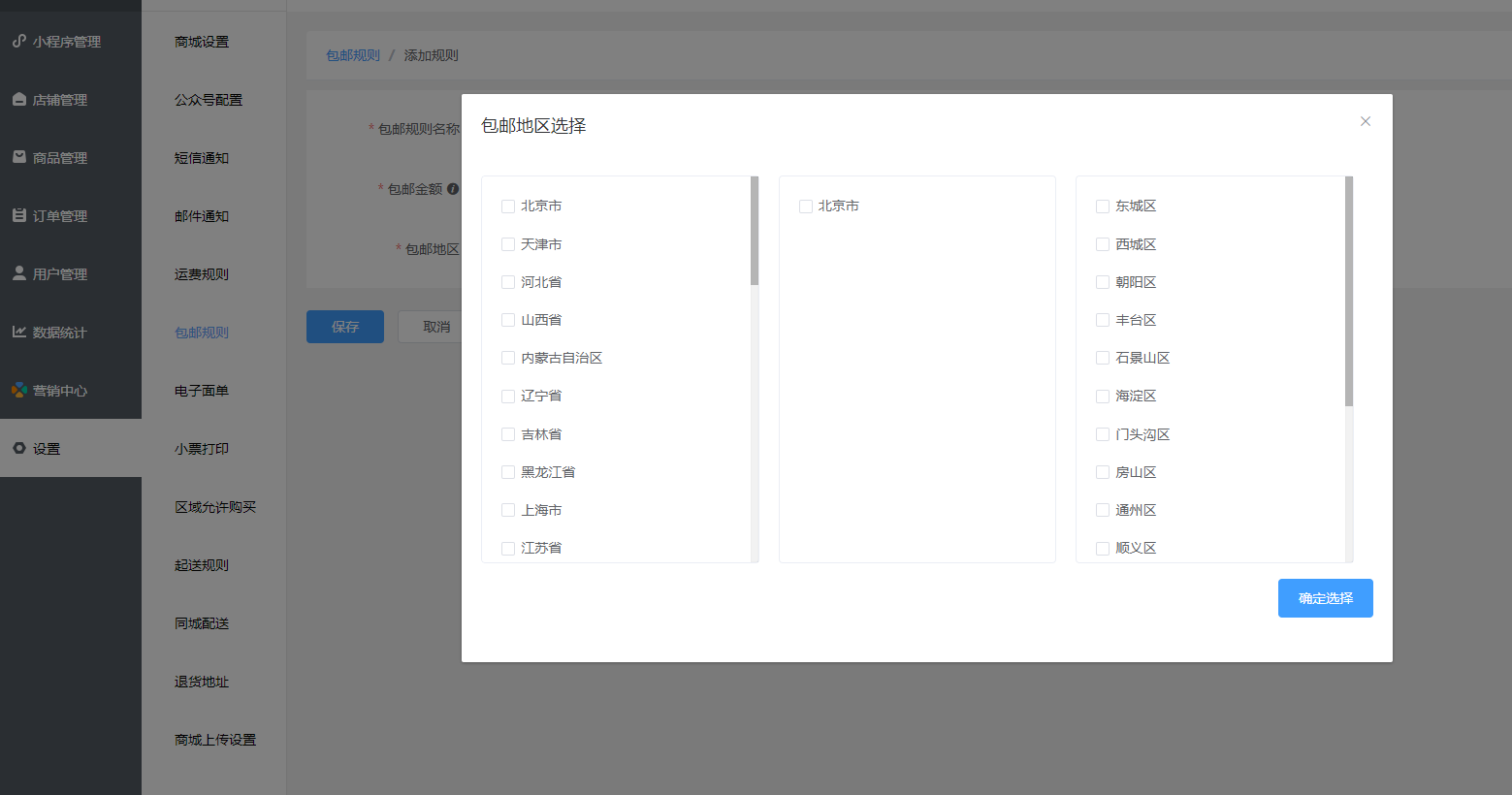Viewport: 1512px width, 795px height.
Task: Click the order management clipboard icon
Action: (x=18, y=215)
